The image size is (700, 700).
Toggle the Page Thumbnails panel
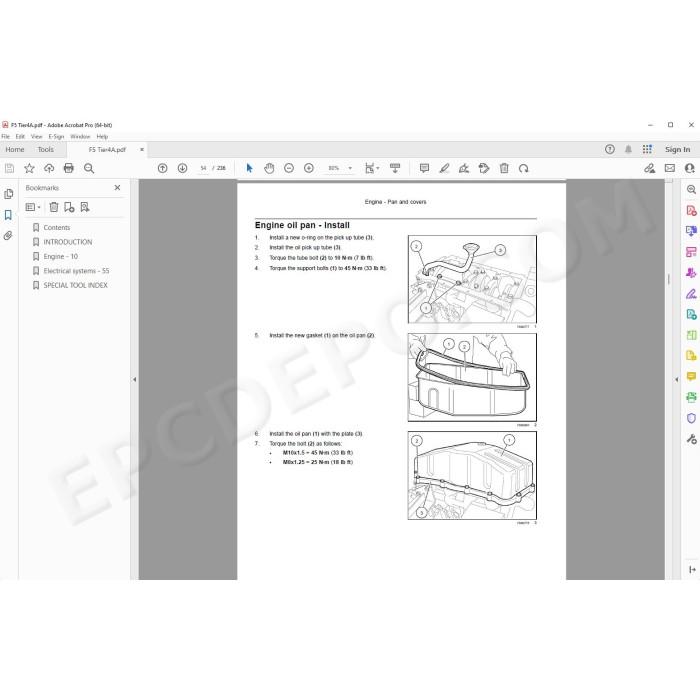click(x=8, y=194)
